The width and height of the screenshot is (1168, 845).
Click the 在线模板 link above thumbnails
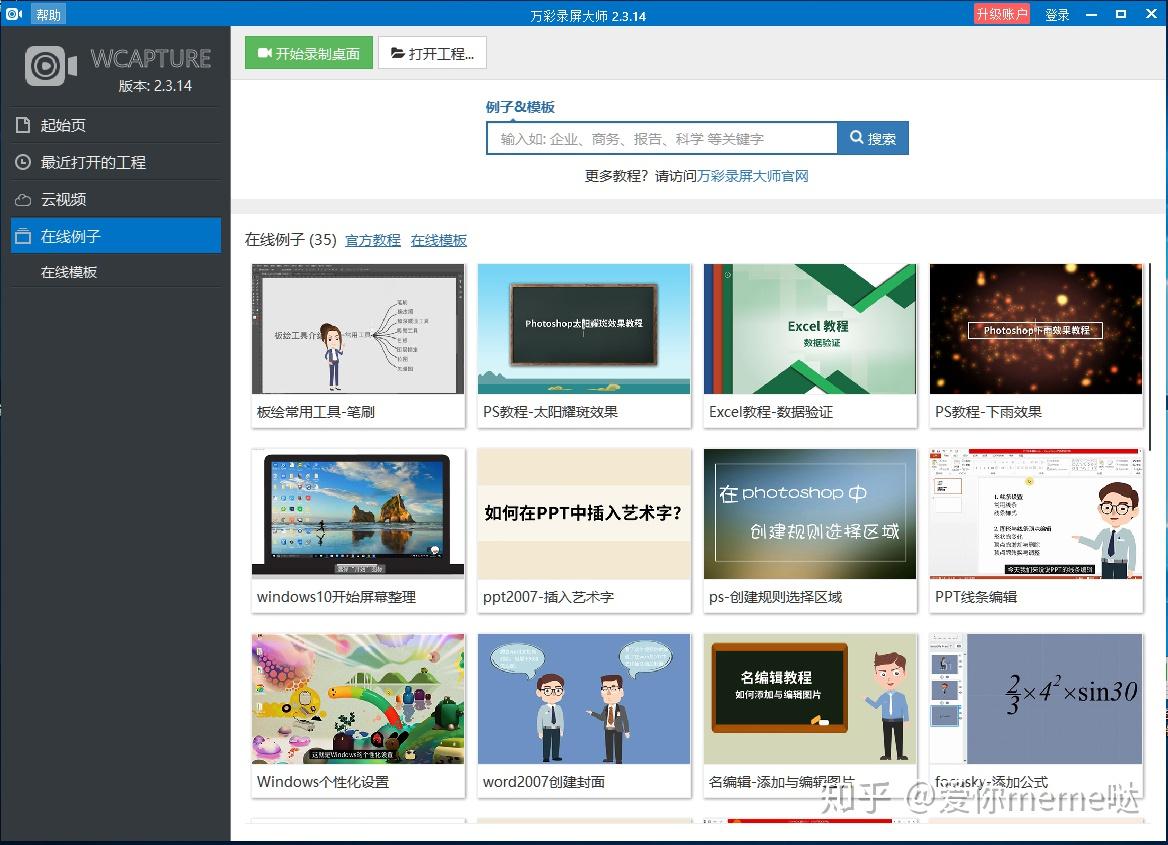[x=439, y=240]
